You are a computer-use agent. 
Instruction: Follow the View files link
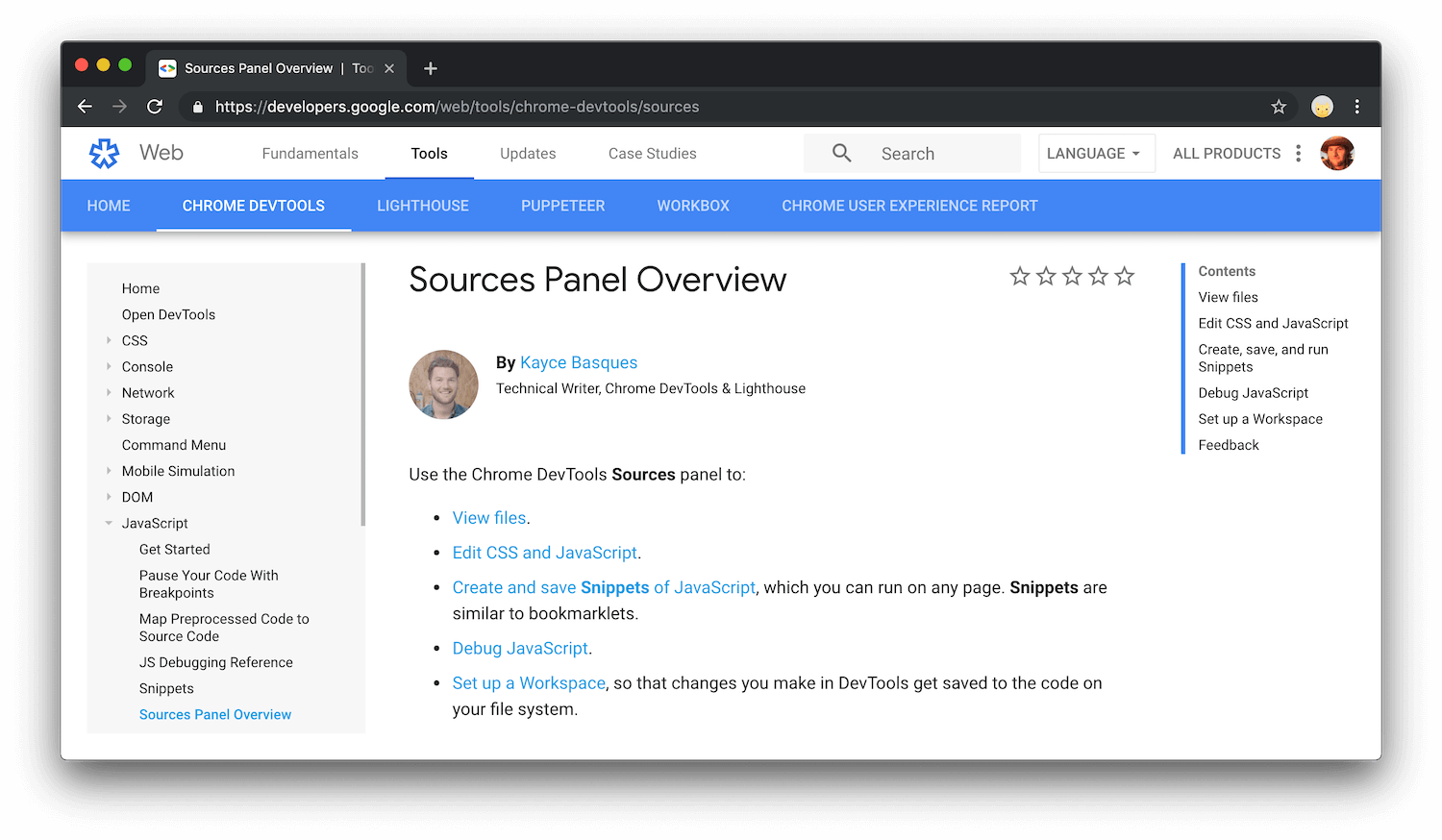point(488,517)
